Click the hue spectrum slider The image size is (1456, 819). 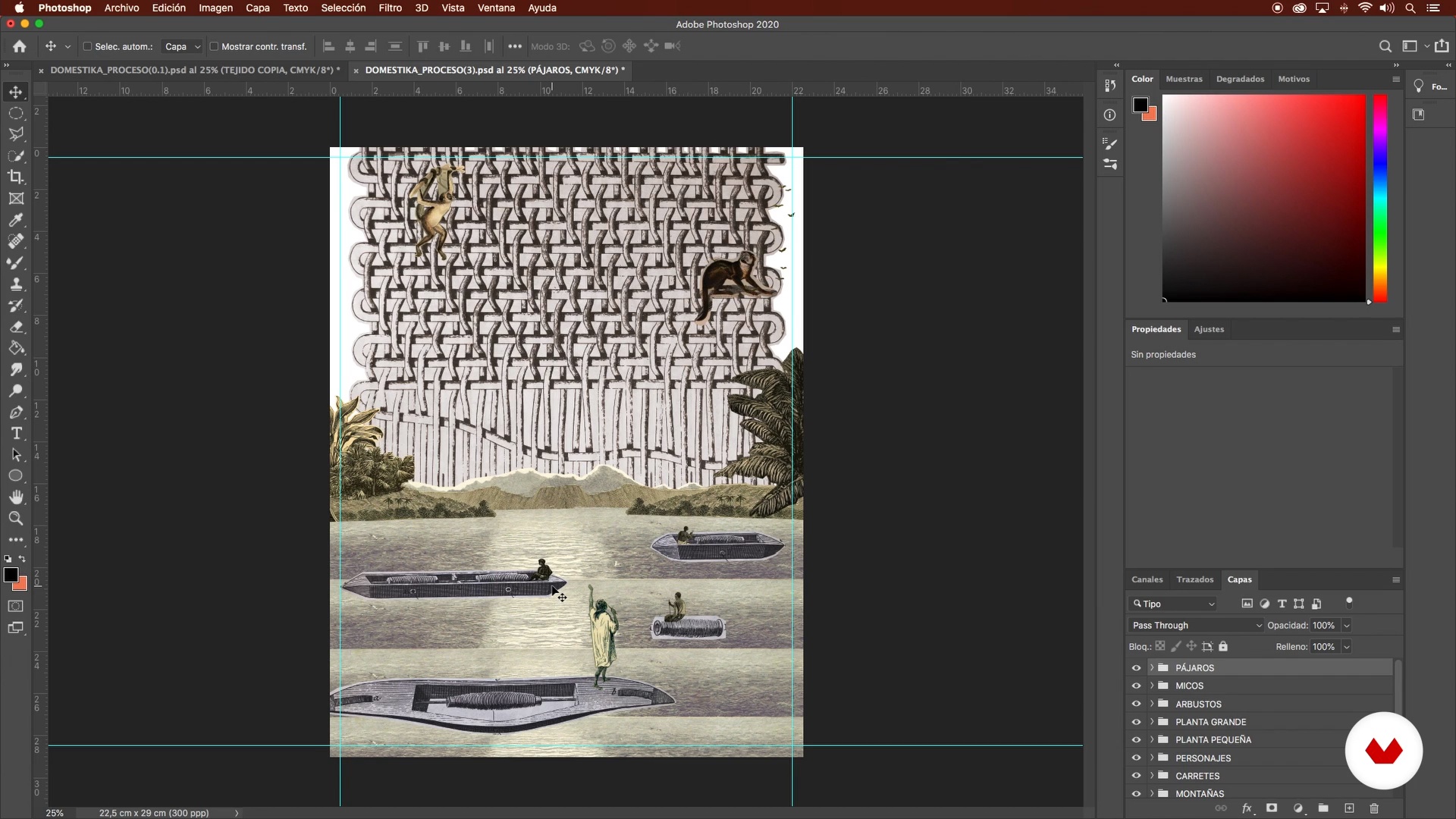coord(1380,198)
